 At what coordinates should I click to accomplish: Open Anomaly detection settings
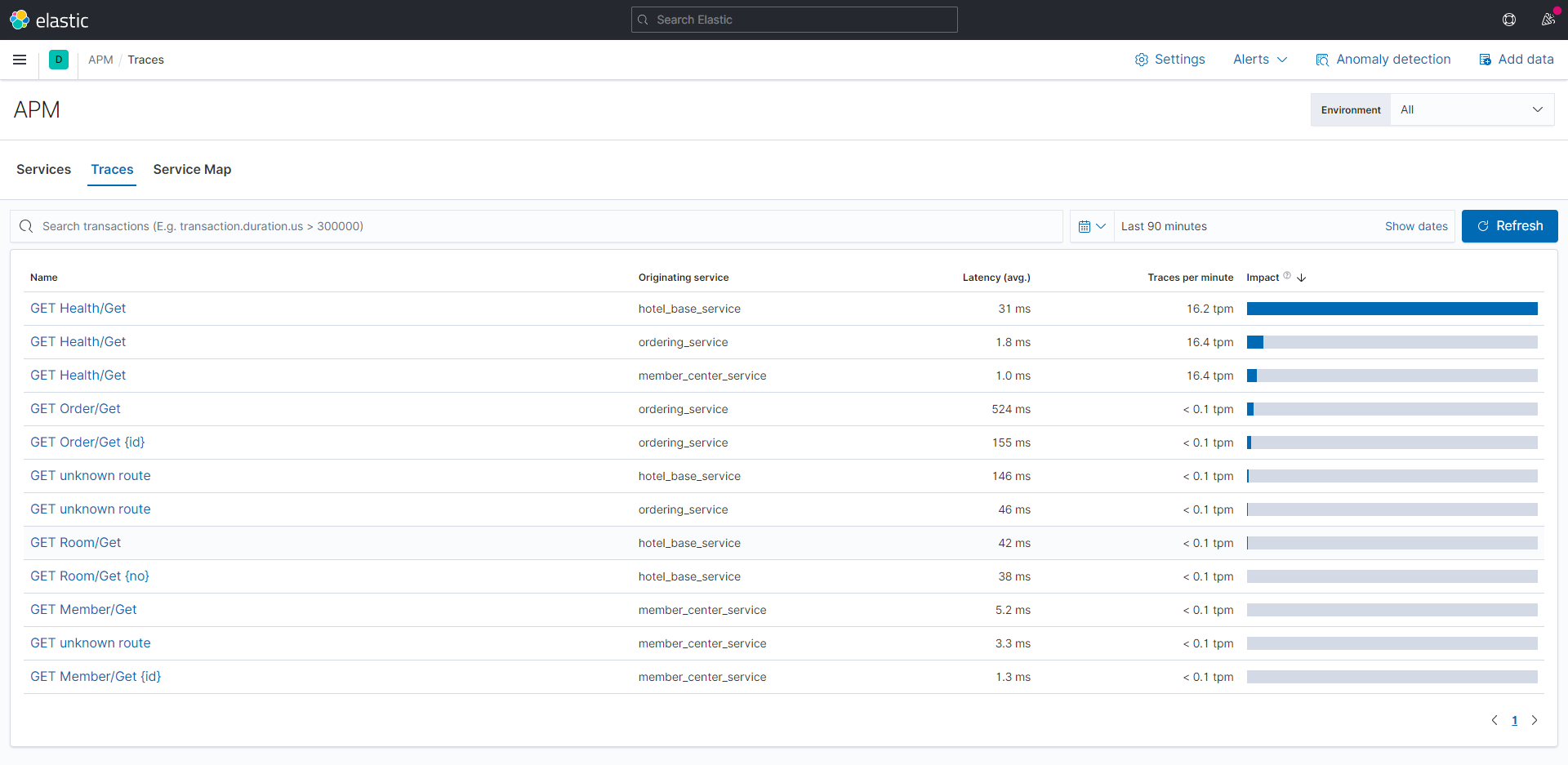tap(1383, 60)
